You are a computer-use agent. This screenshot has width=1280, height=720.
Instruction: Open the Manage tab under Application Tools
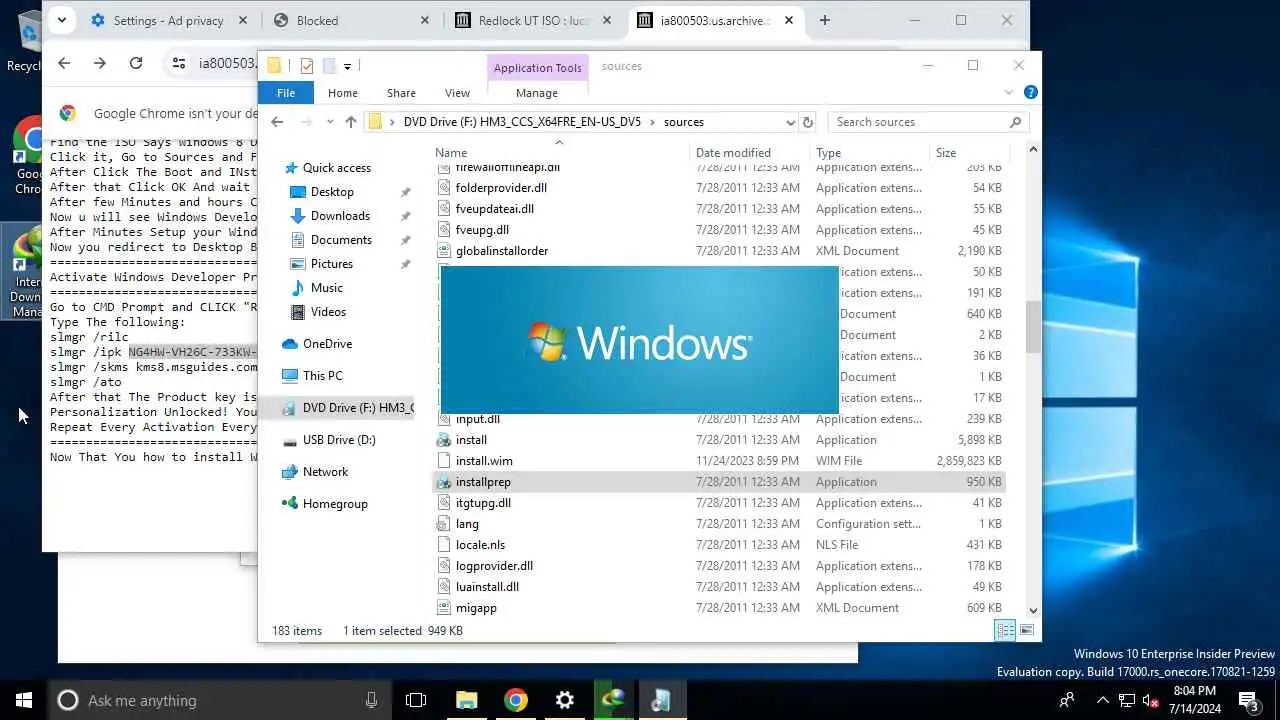click(x=537, y=93)
